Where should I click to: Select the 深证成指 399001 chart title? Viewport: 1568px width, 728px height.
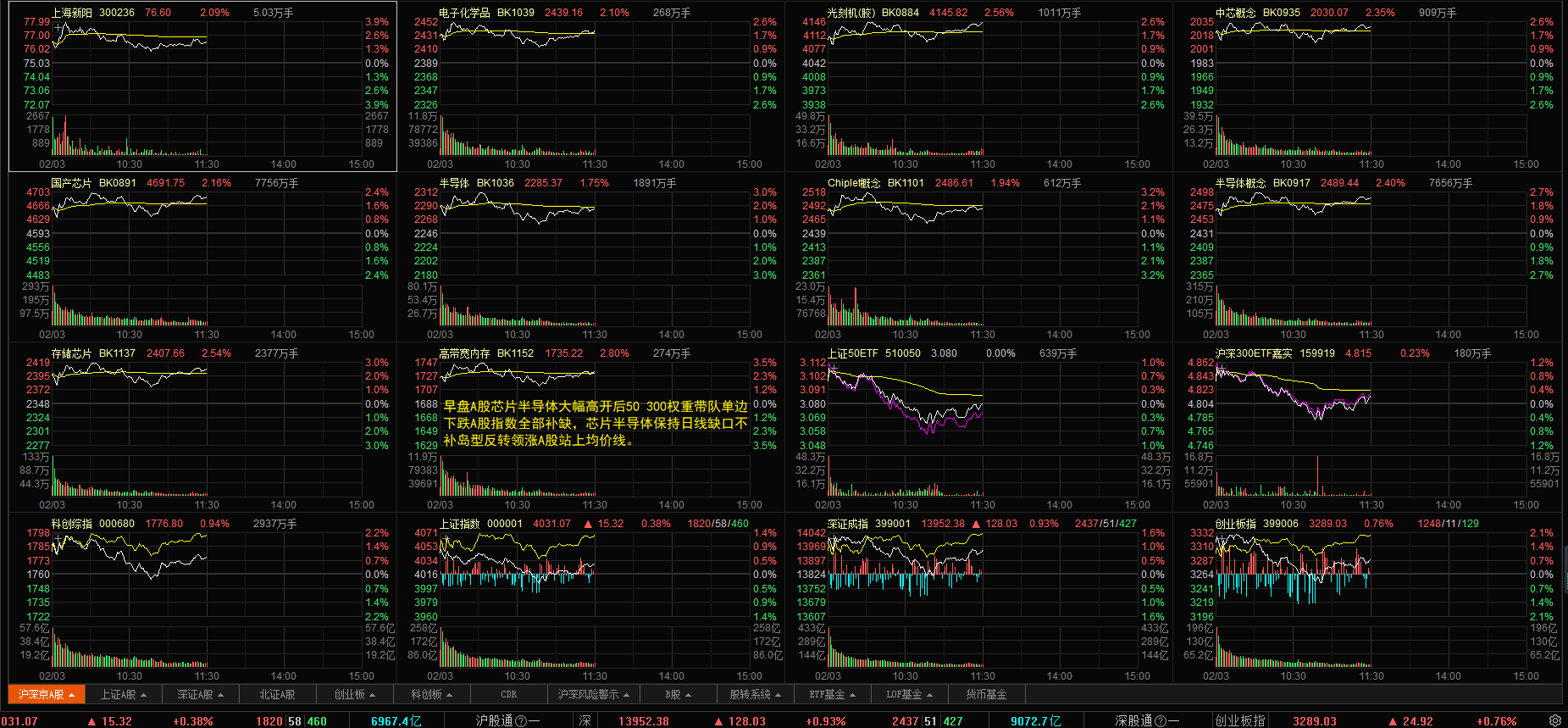point(869,524)
